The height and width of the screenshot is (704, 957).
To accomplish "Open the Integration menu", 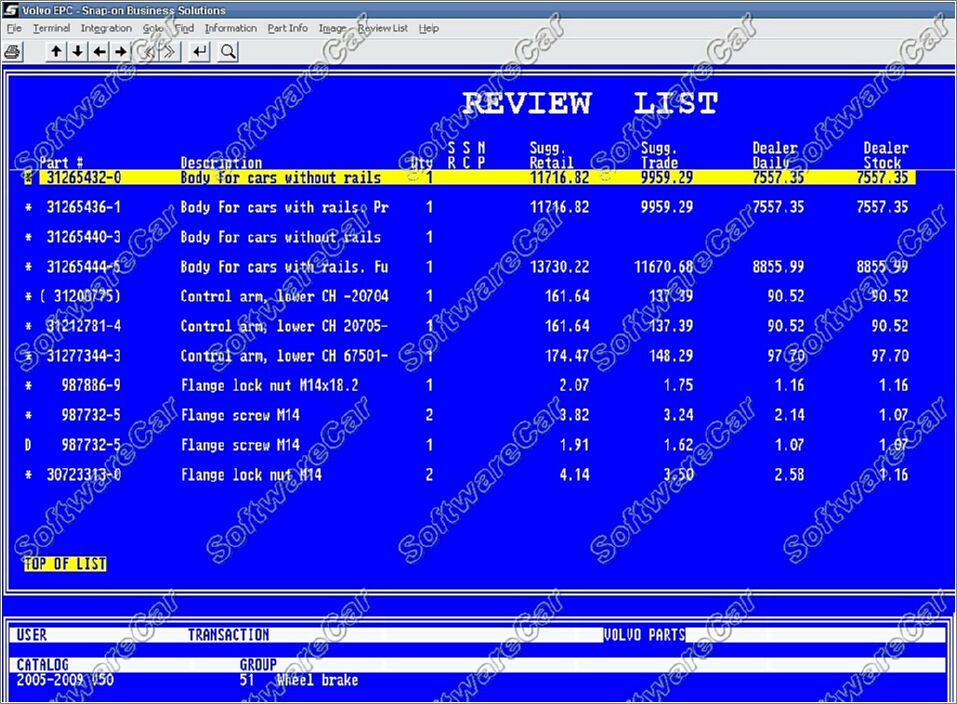I will tap(106, 28).
